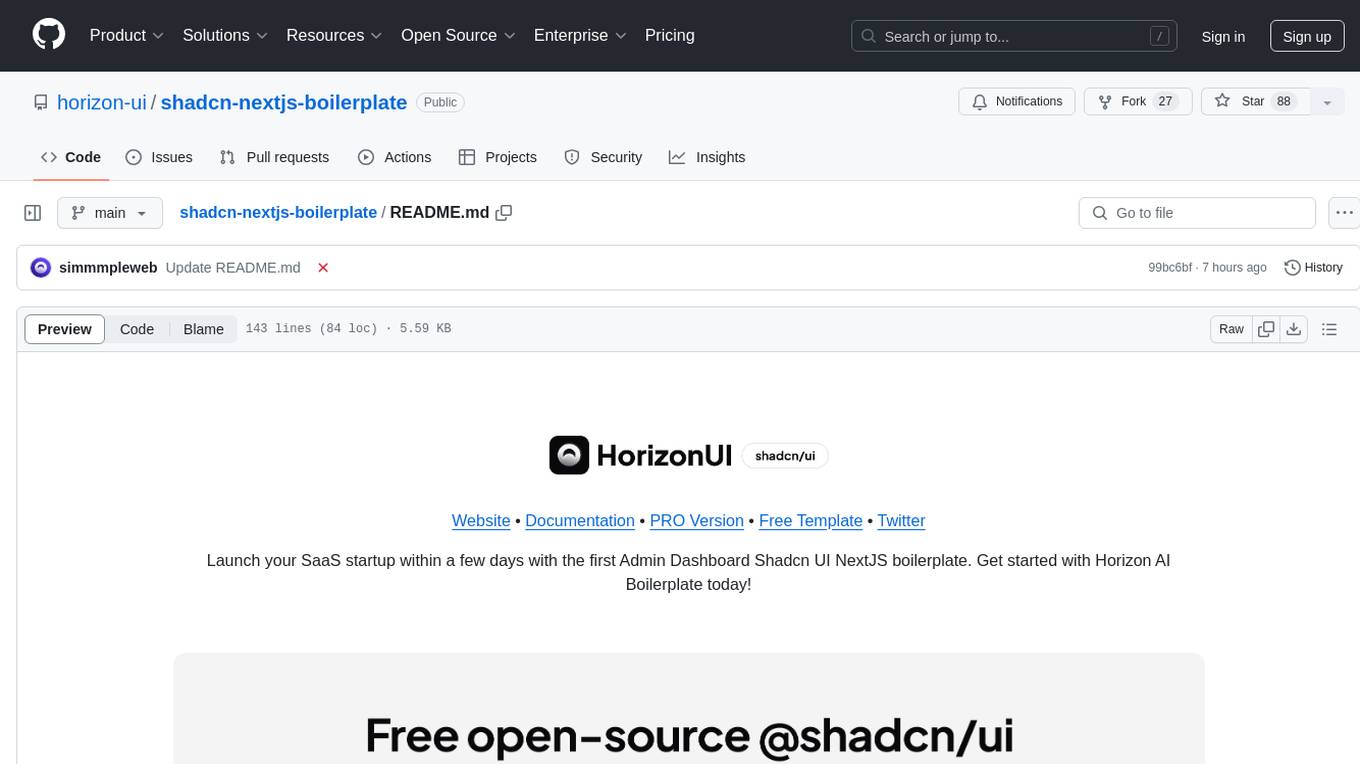Image resolution: width=1360 pixels, height=764 pixels.
Task: Open the more file actions menu
Action: pyautogui.click(x=1344, y=213)
